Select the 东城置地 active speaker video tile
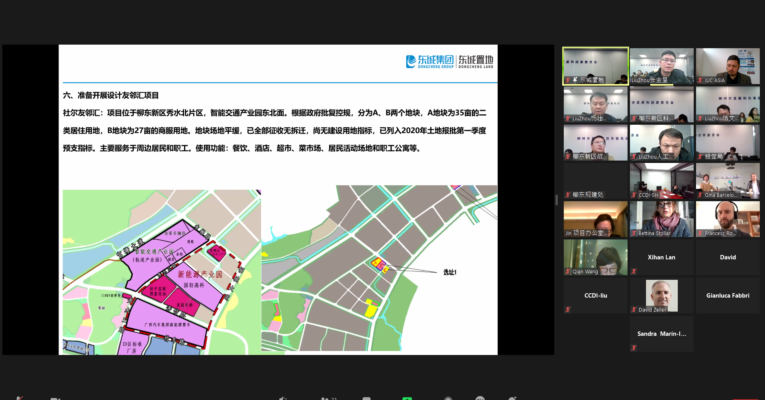 595,66
